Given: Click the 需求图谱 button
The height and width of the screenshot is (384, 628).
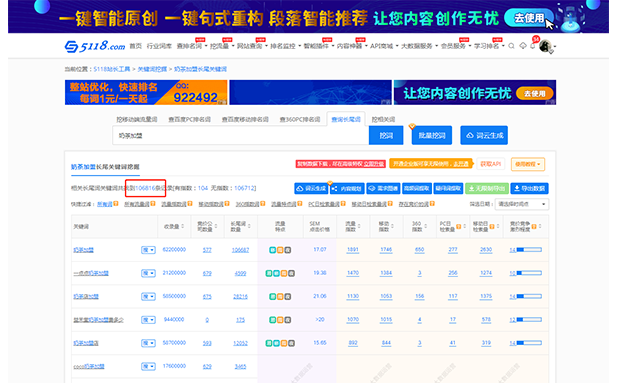Looking at the screenshot, I should (x=383, y=188).
